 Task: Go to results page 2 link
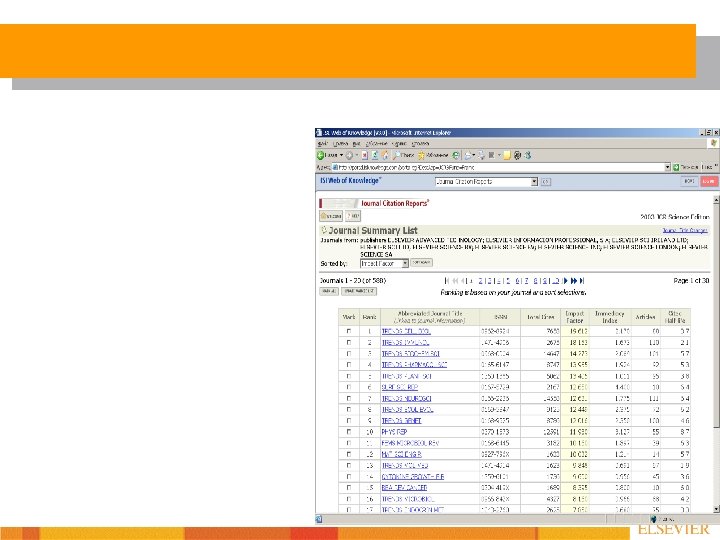pos(481,281)
